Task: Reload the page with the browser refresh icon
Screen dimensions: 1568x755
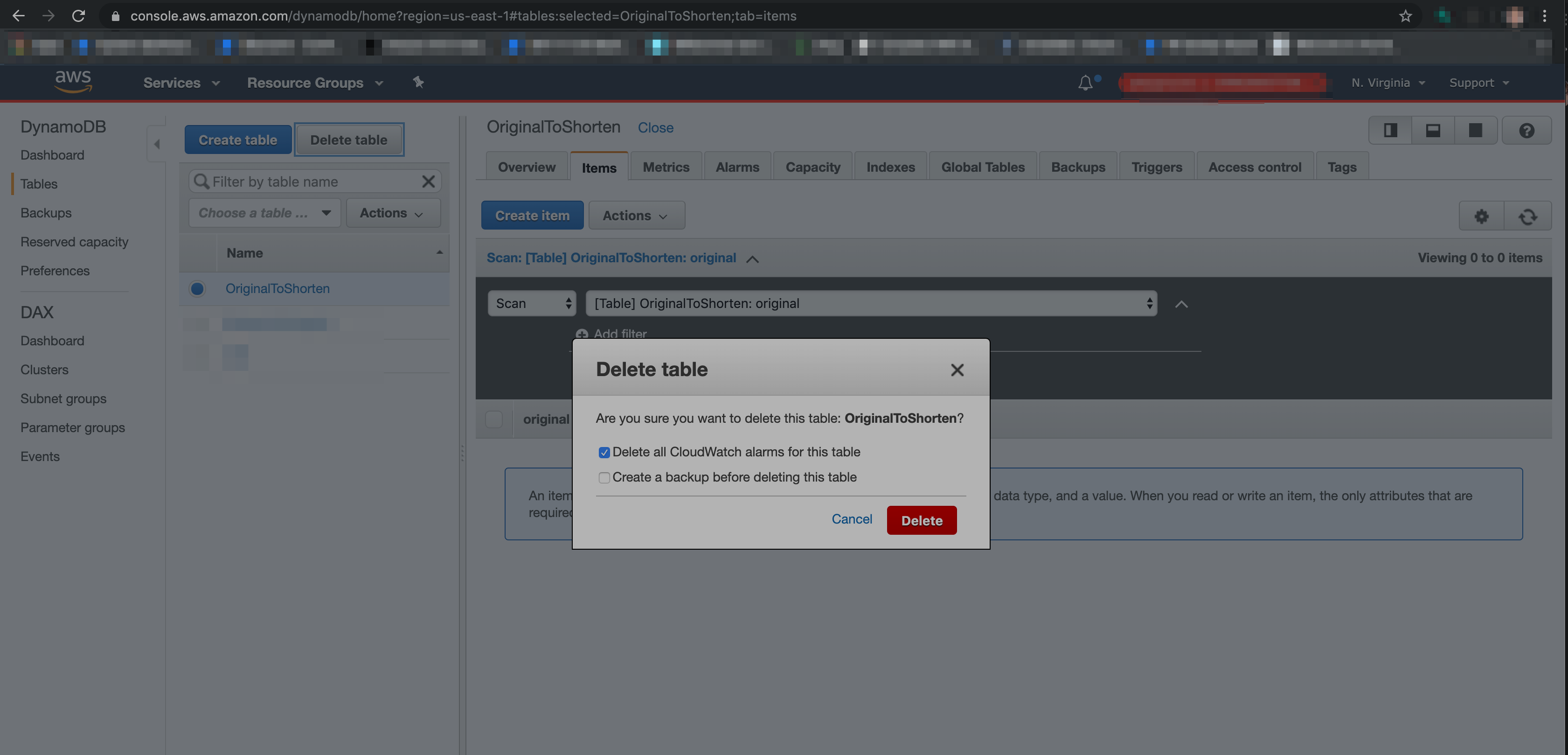Action: click(78, 16)
